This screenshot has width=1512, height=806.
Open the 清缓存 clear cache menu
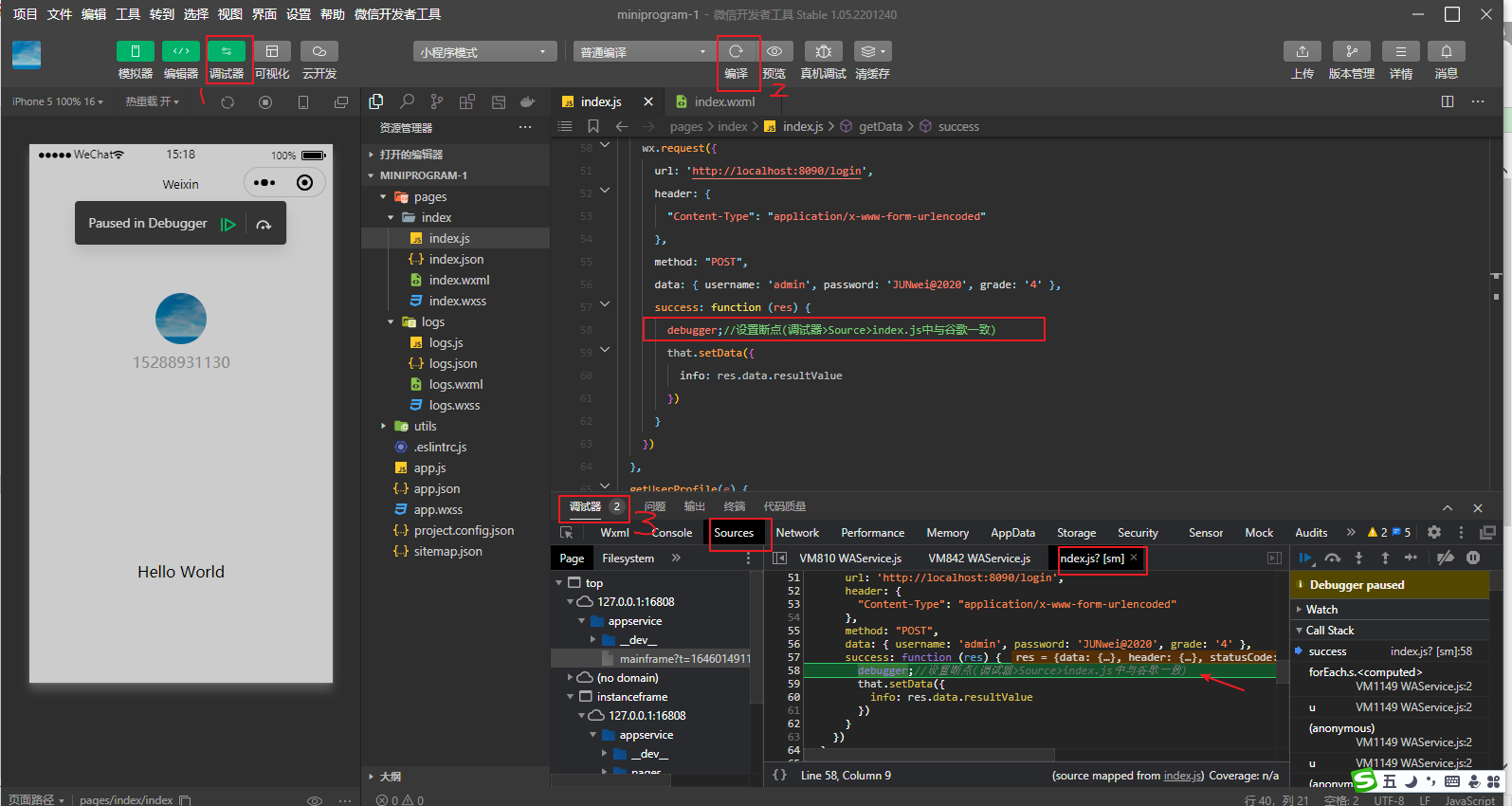(x=872, y=51)
